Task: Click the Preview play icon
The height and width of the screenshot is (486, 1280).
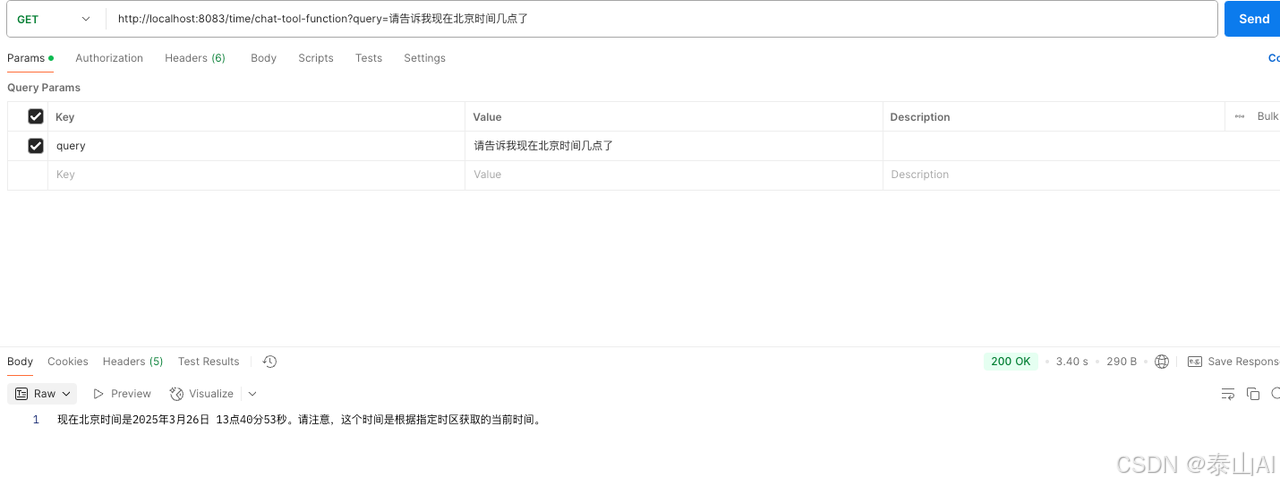Action: click(x=99, y=394)
